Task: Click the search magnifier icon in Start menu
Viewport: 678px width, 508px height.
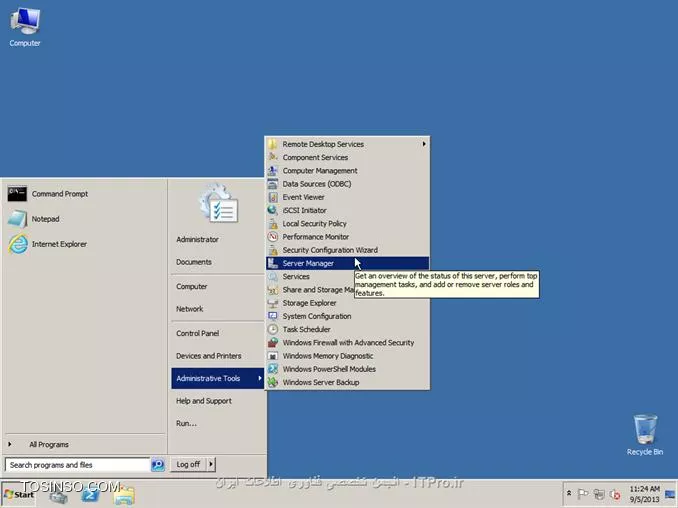Action: [158, 465]
